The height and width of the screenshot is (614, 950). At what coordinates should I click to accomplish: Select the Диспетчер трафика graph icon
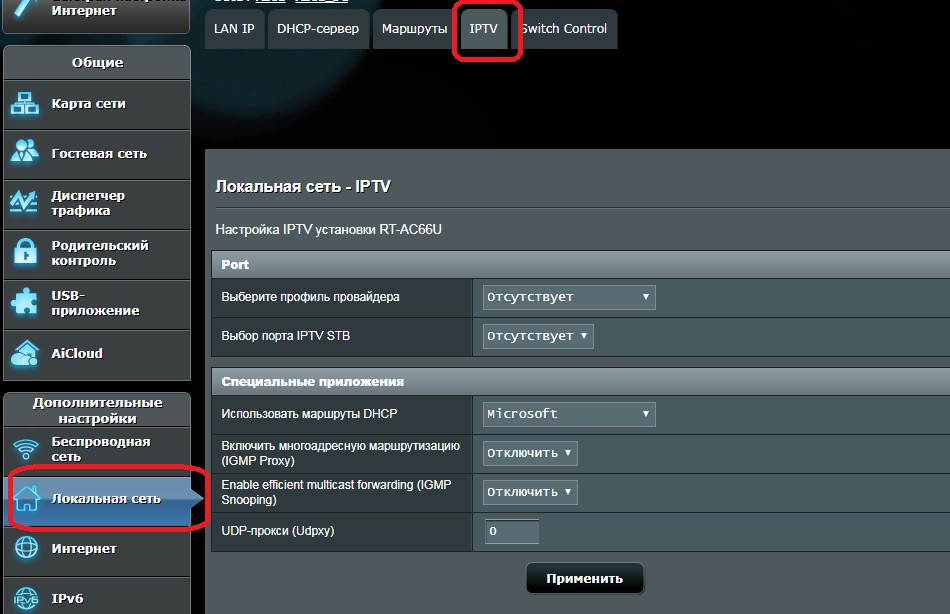pos(25,202)
